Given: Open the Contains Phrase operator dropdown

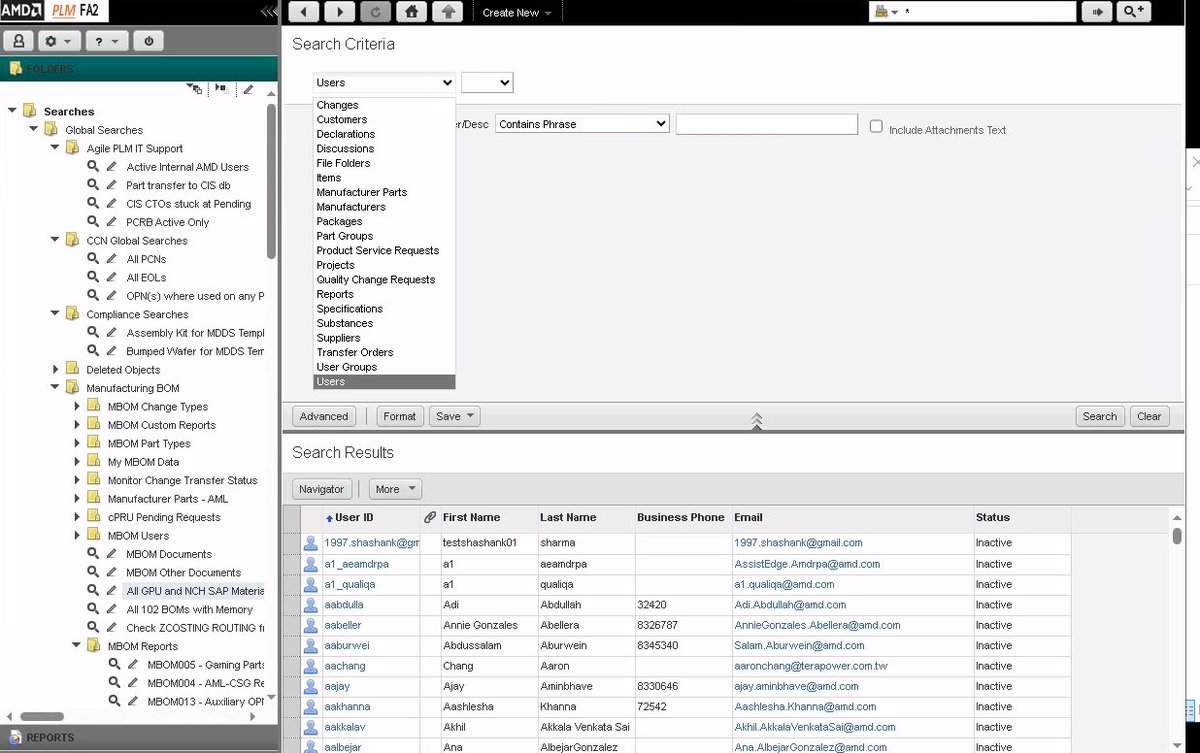Looking at the screenshot, I should coord(582,124).
